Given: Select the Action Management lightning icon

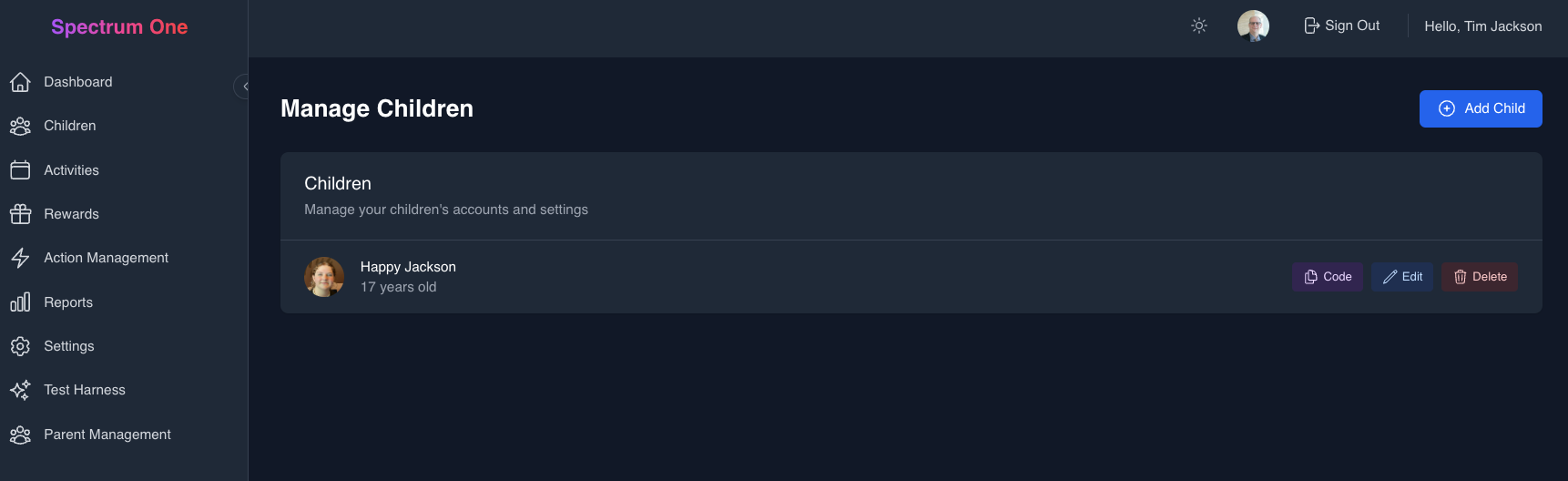Looking at the screenshot, I should [20, 258].
